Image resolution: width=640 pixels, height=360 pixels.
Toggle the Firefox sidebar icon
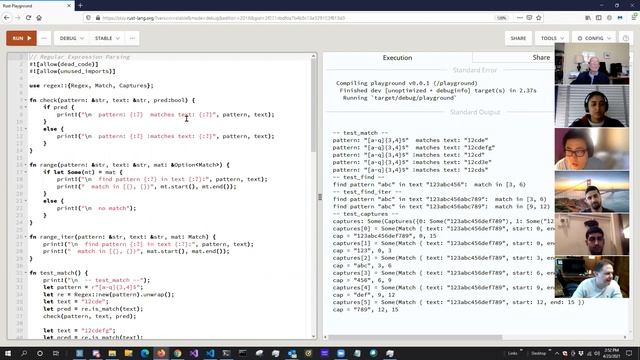[x=598, y=18]
